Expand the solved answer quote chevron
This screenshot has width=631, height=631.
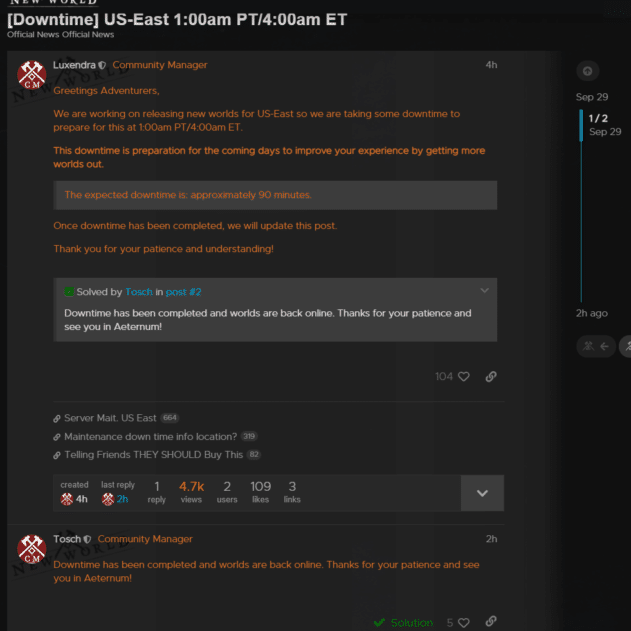[485, 291]
